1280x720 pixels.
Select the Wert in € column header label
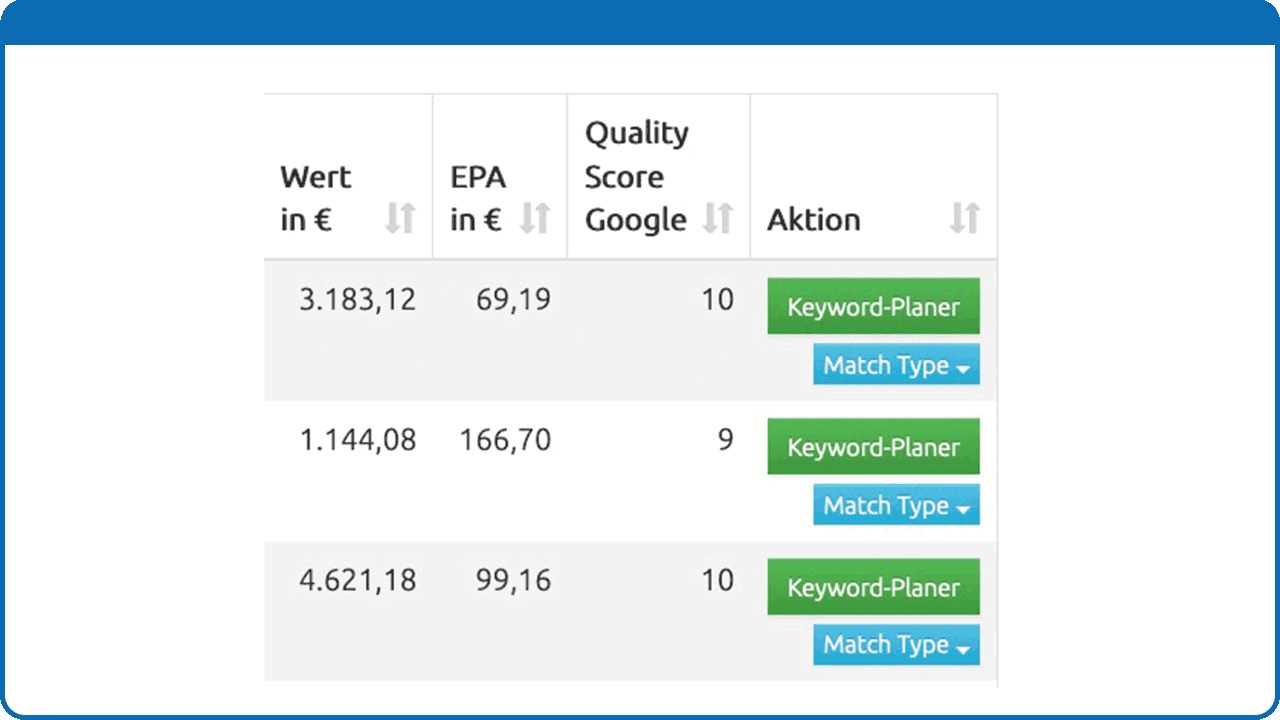click(316, 198)
